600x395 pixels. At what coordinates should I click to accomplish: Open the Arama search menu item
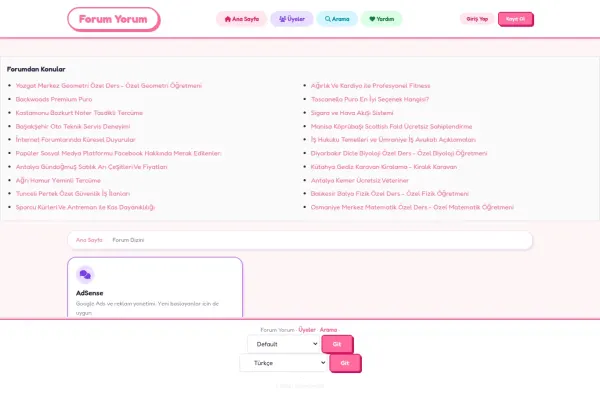[337, 19]
